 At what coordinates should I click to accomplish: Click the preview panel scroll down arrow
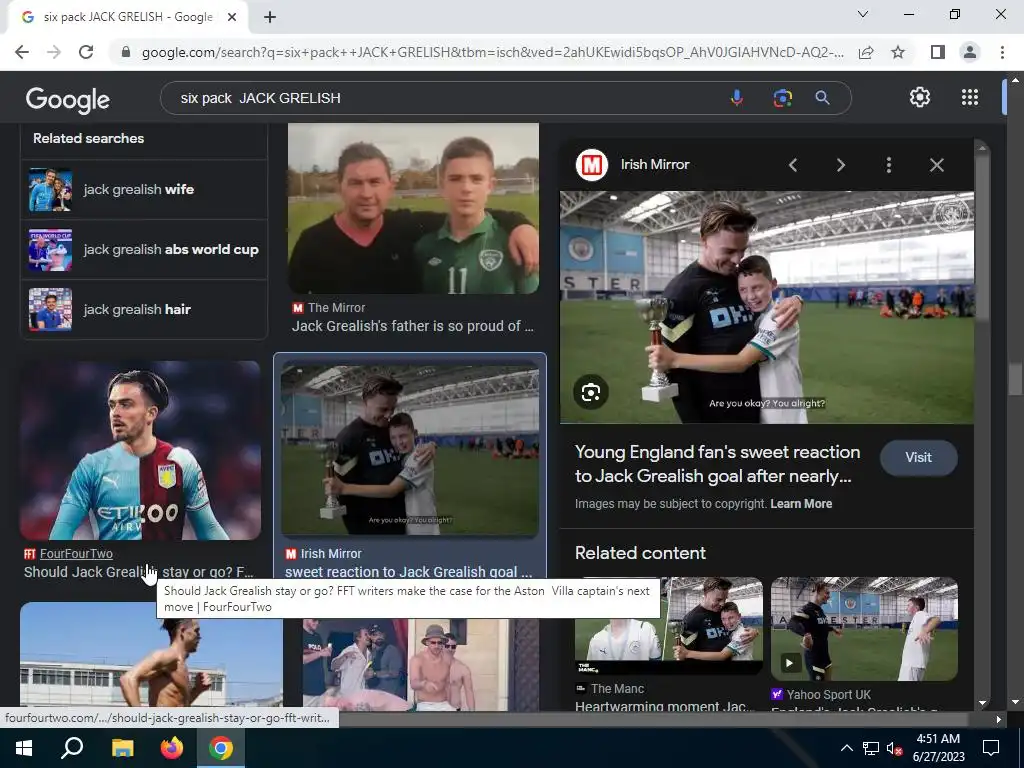point(983,704)
